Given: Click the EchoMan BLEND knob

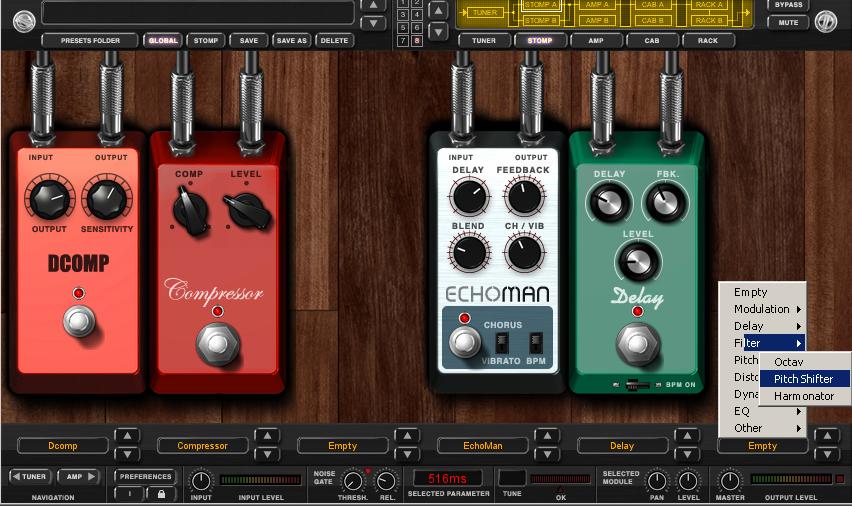Looking at the screenshot, I should [469, 253].
